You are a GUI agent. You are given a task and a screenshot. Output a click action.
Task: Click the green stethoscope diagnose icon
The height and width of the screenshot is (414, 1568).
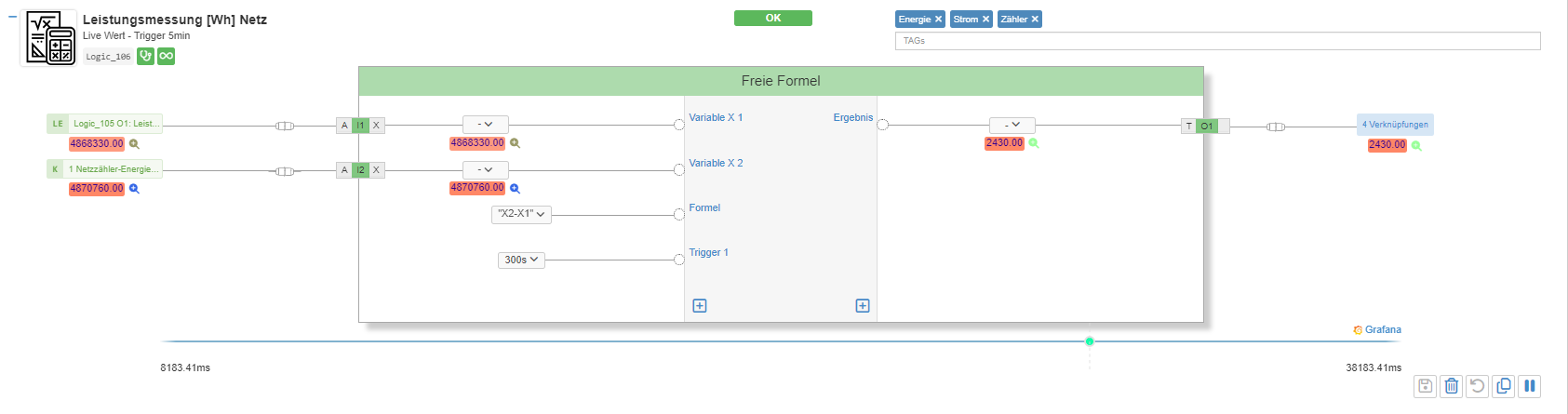[x=145, y=56]
